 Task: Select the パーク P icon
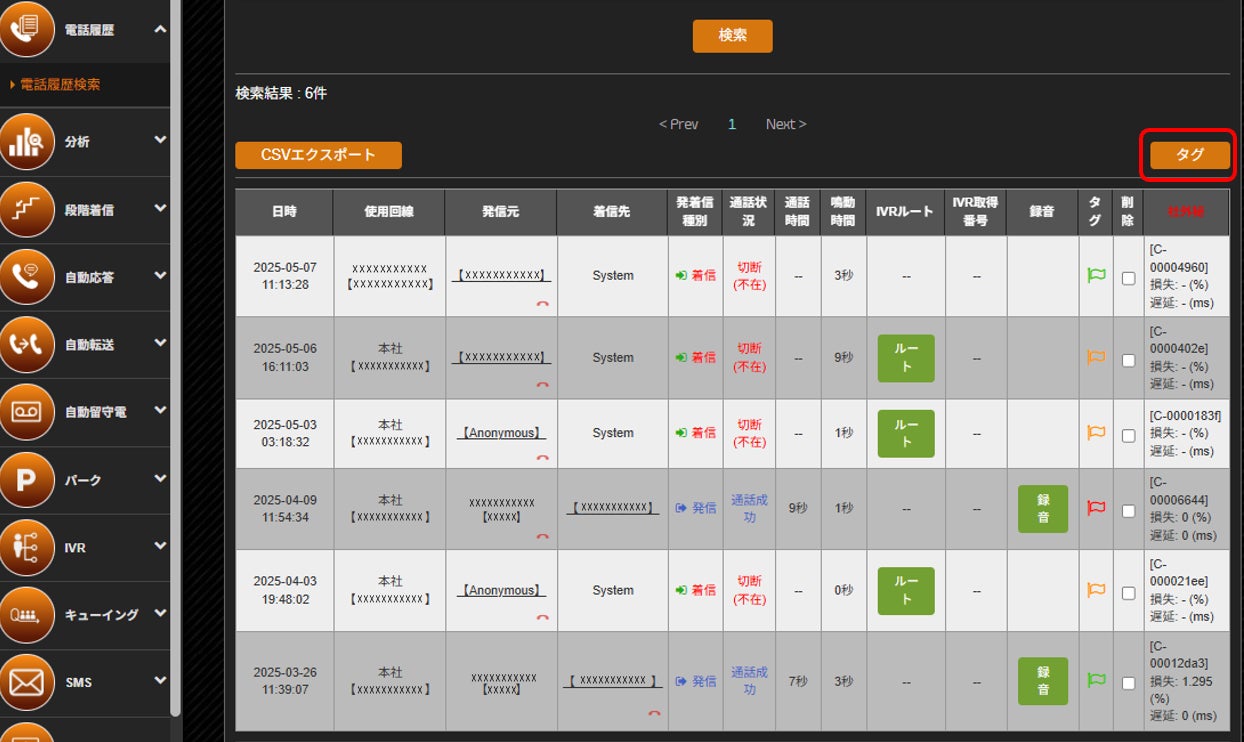27,480
